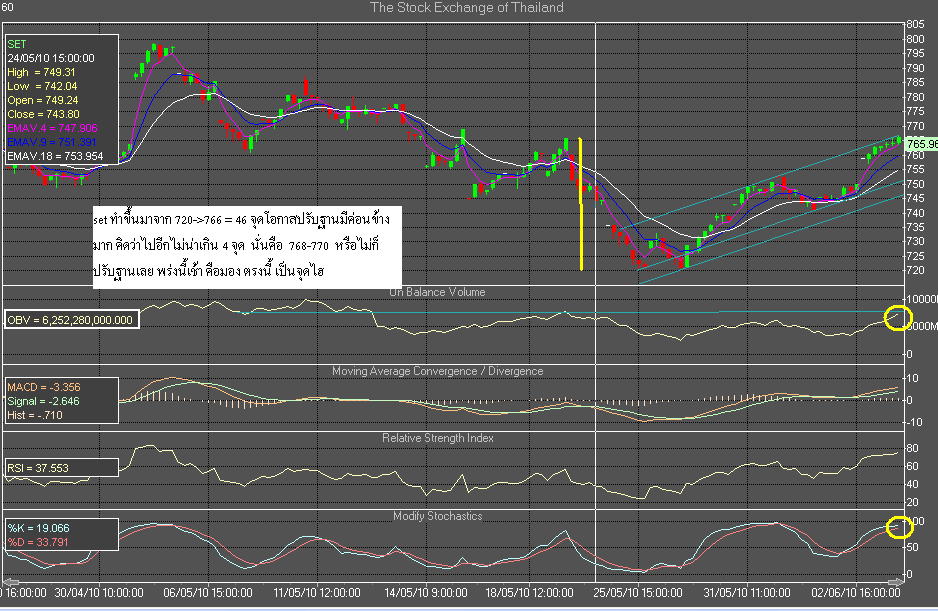Click the MACD = -3.356 readout
This screenshot has height=611, width=938.
(x=44, y=387)
